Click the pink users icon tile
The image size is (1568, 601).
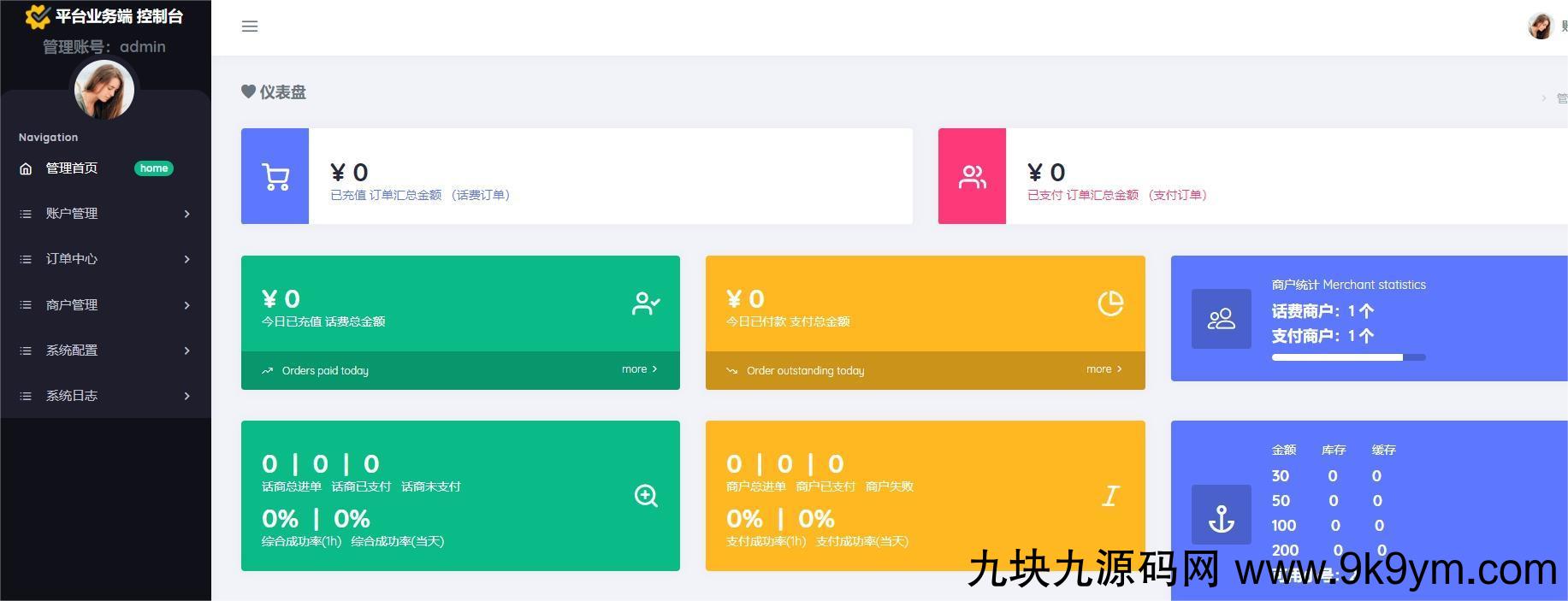(972, 176)
